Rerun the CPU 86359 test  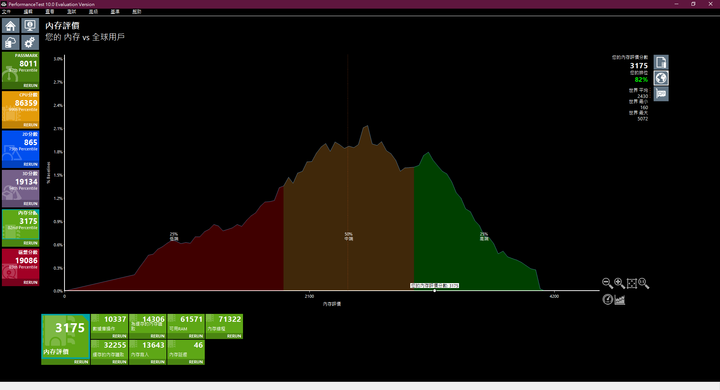tap(30, 125)
